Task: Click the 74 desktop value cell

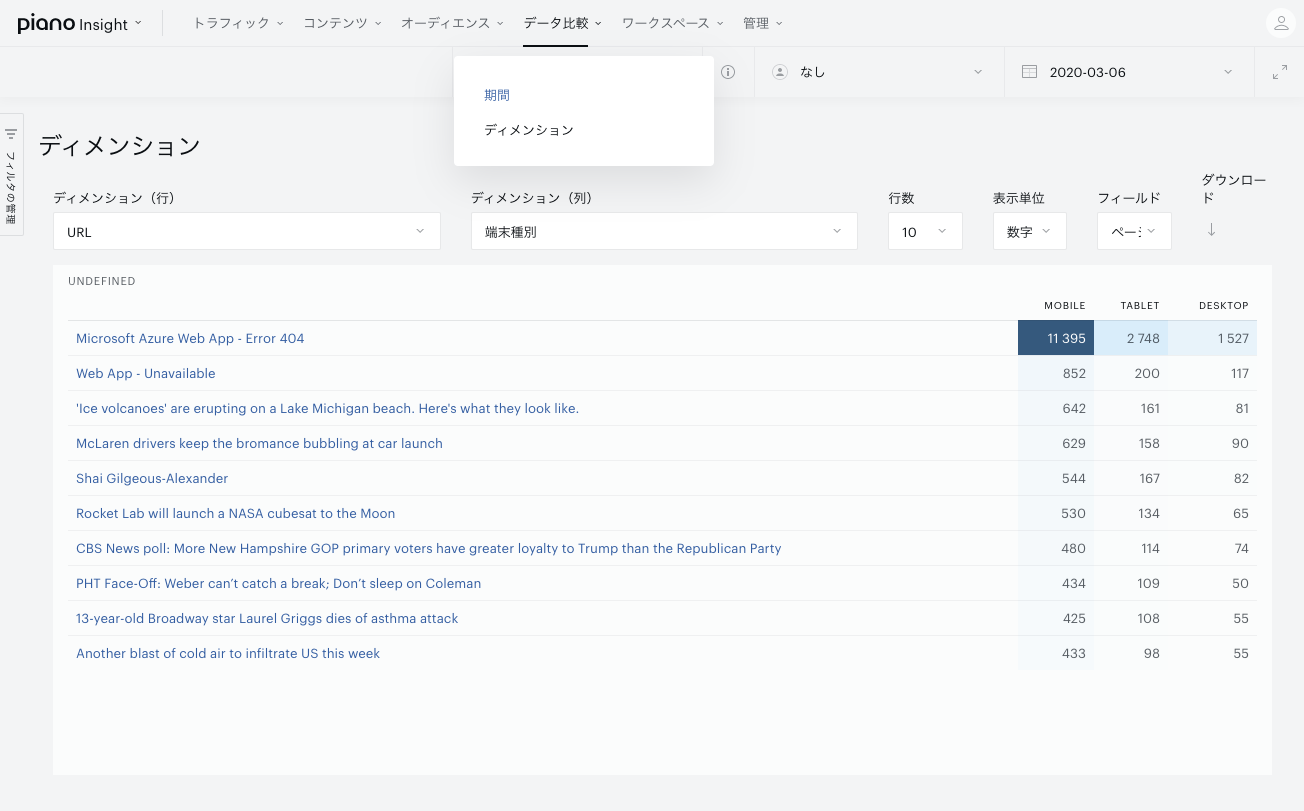Action: click(x=1213, y=548)
